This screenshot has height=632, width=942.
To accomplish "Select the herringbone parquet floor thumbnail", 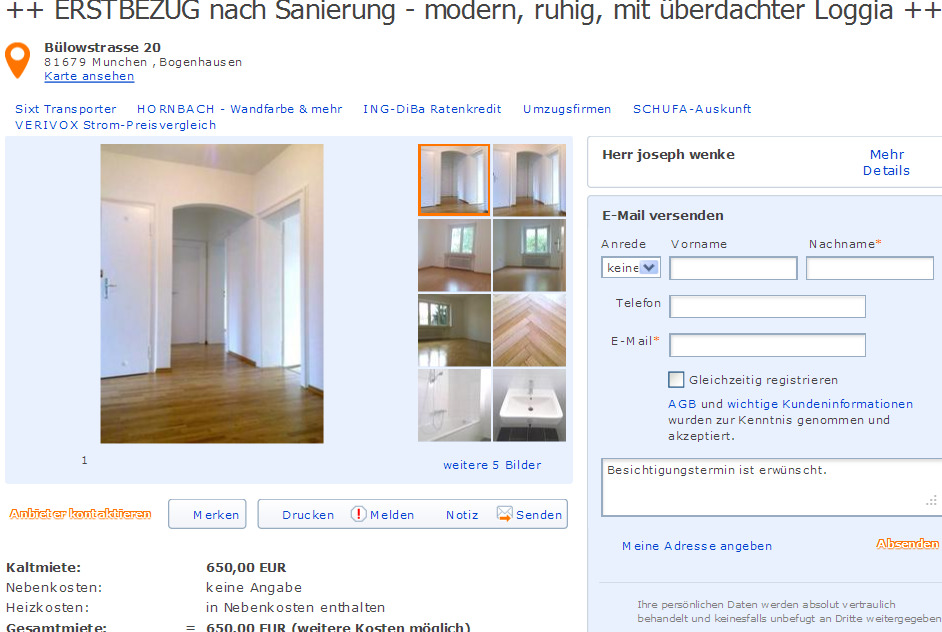I will (529, 330).
